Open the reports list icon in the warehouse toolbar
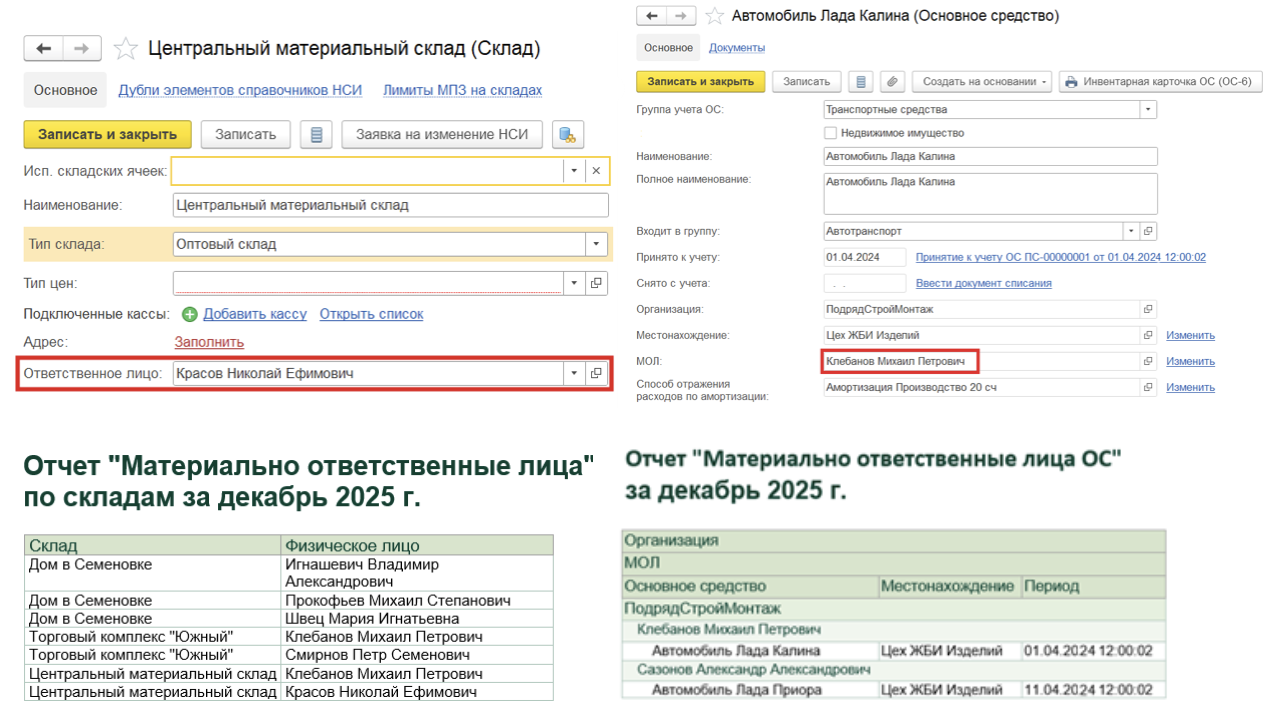 click(x=317, y=134)
